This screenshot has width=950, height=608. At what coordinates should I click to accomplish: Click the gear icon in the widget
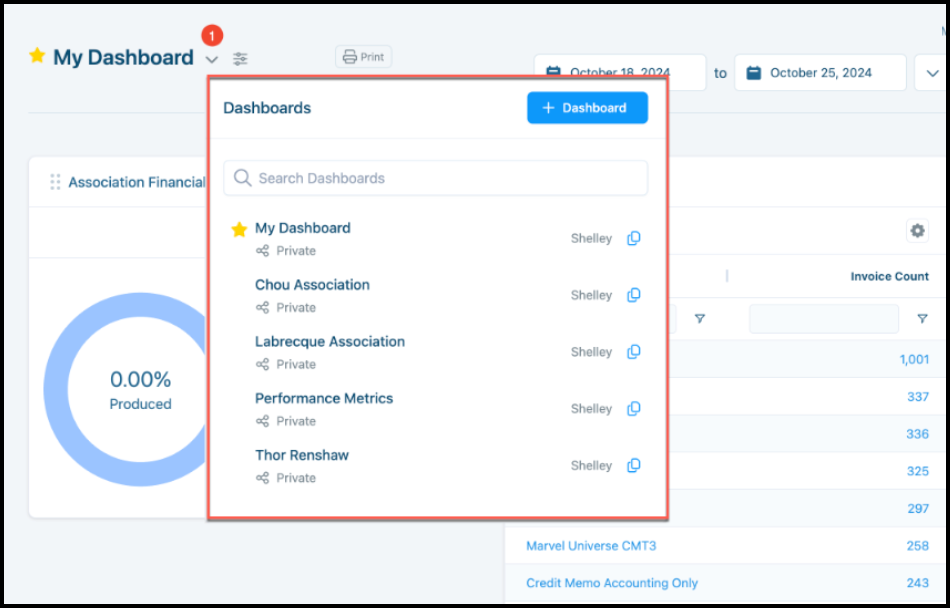[x=917, y=231]
